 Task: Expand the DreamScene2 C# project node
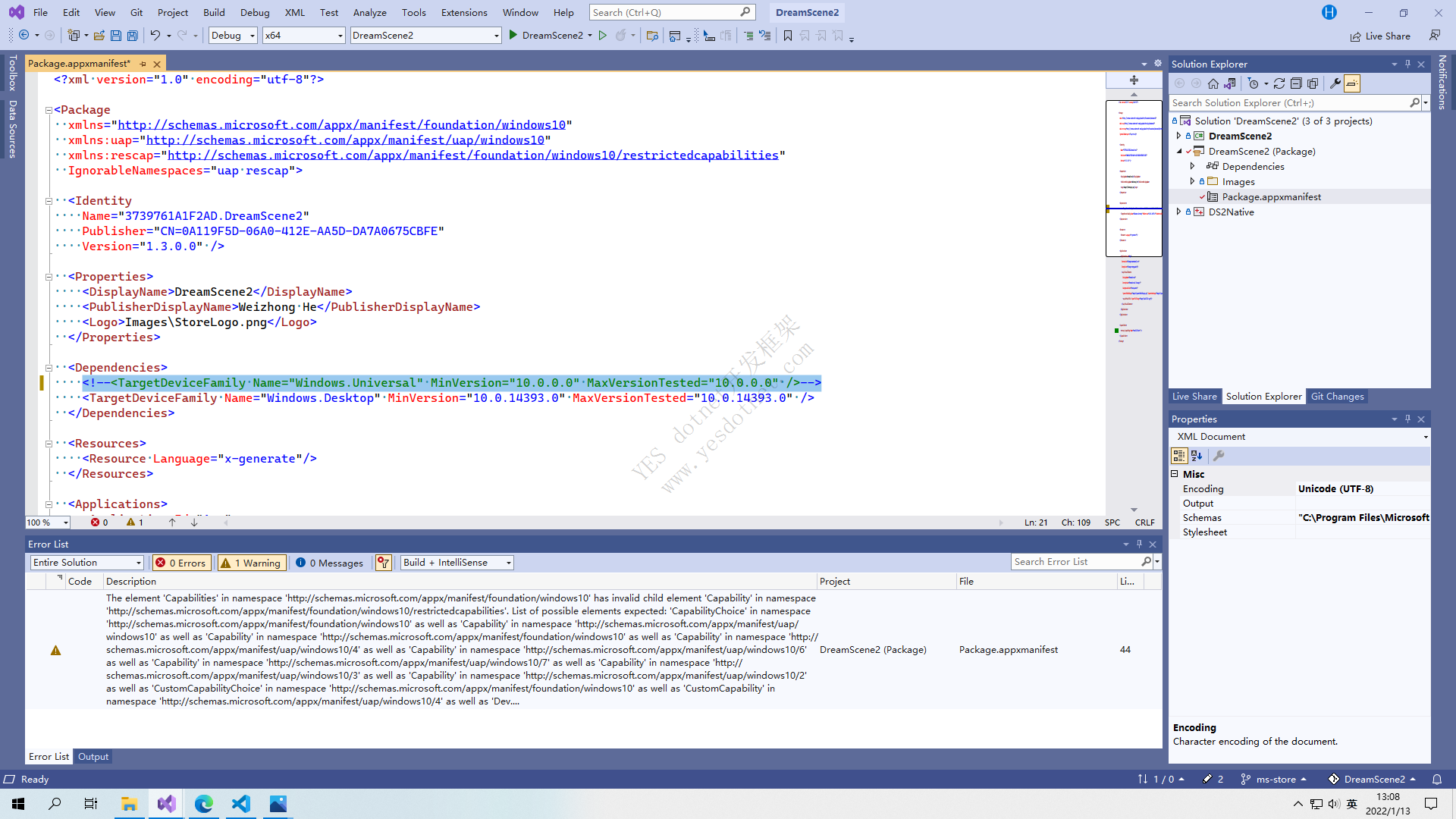pyautogui.click(x=1178, y=136)
